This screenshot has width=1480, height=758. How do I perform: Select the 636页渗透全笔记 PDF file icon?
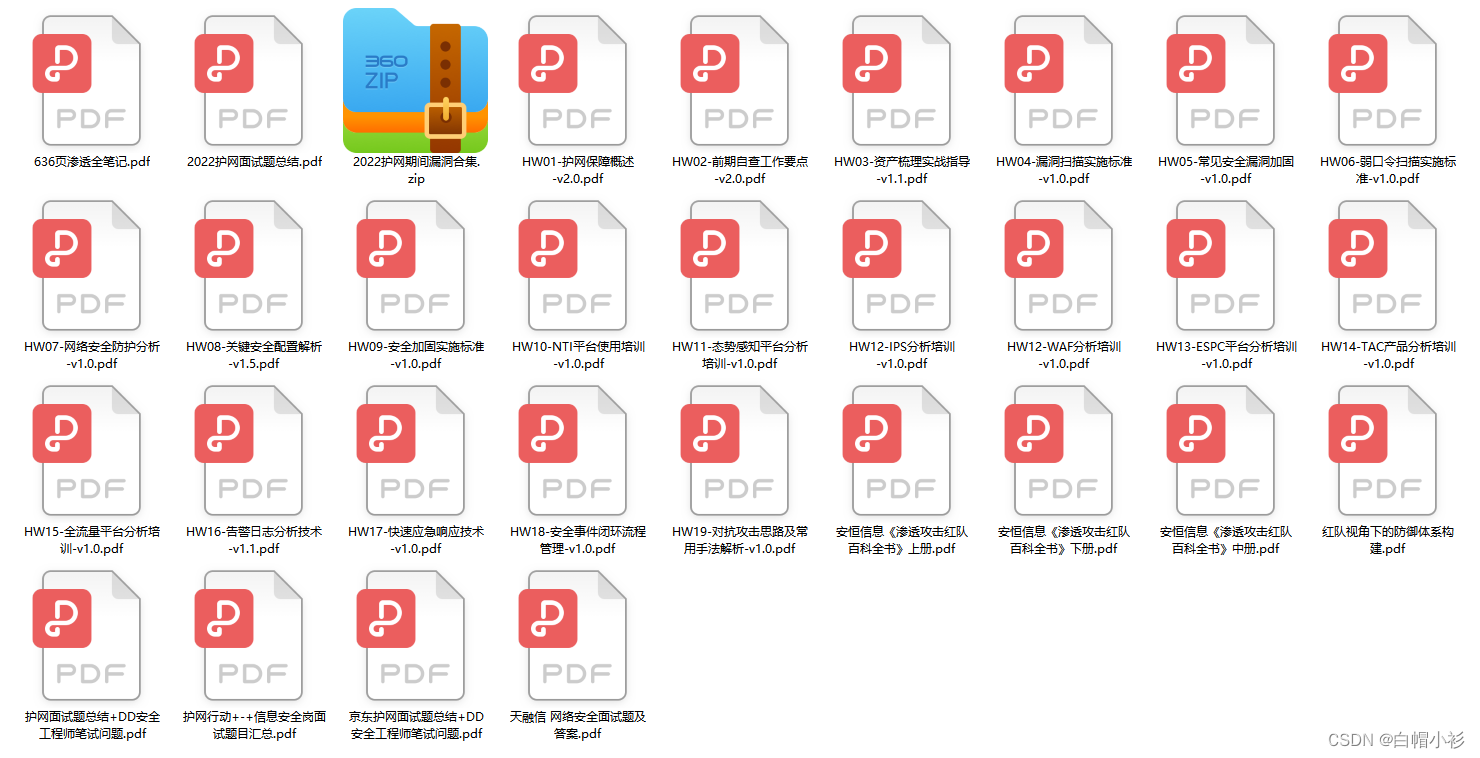click(87, 80)
